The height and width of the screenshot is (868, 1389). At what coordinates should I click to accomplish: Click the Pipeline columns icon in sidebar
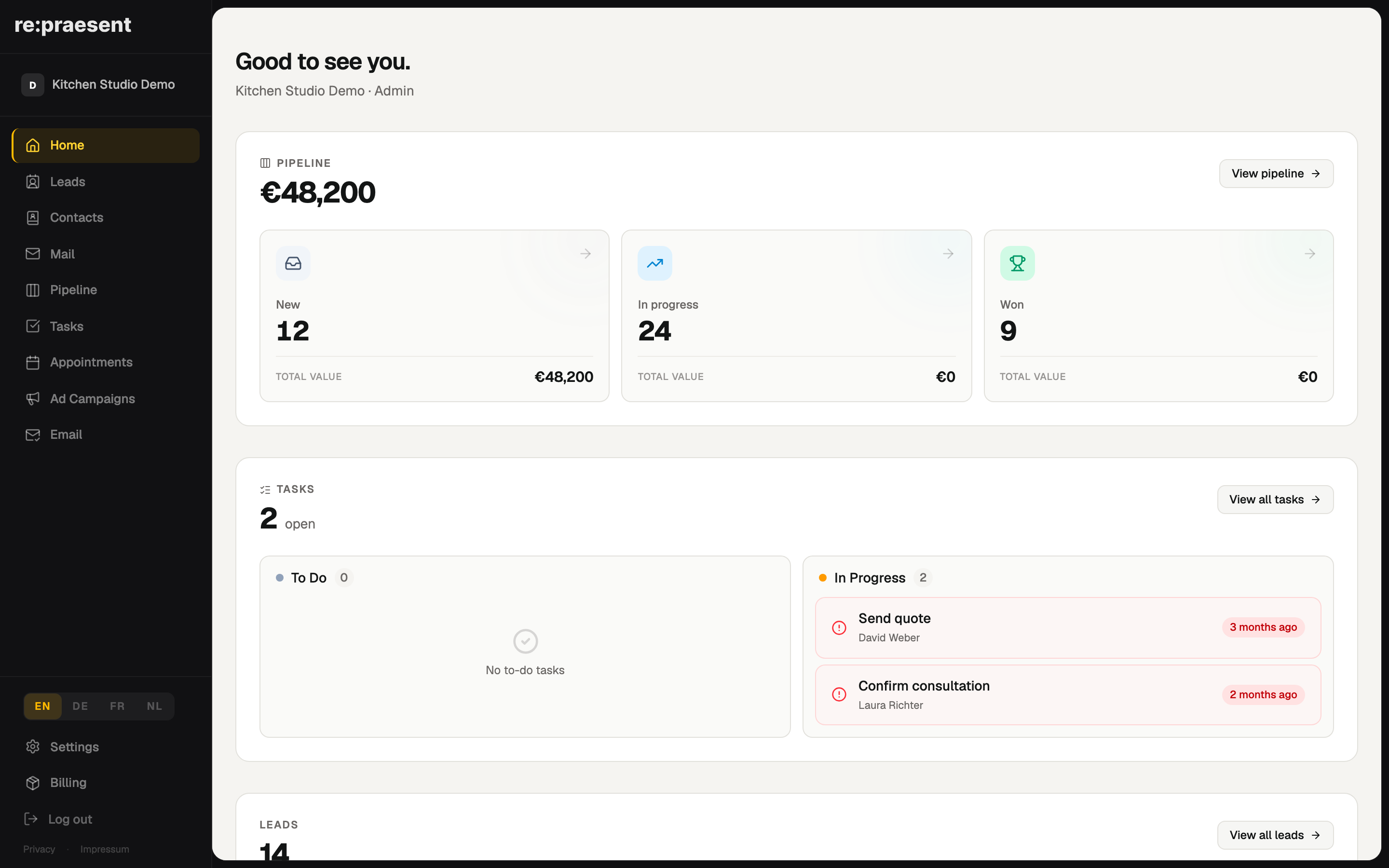coord(33,290)
